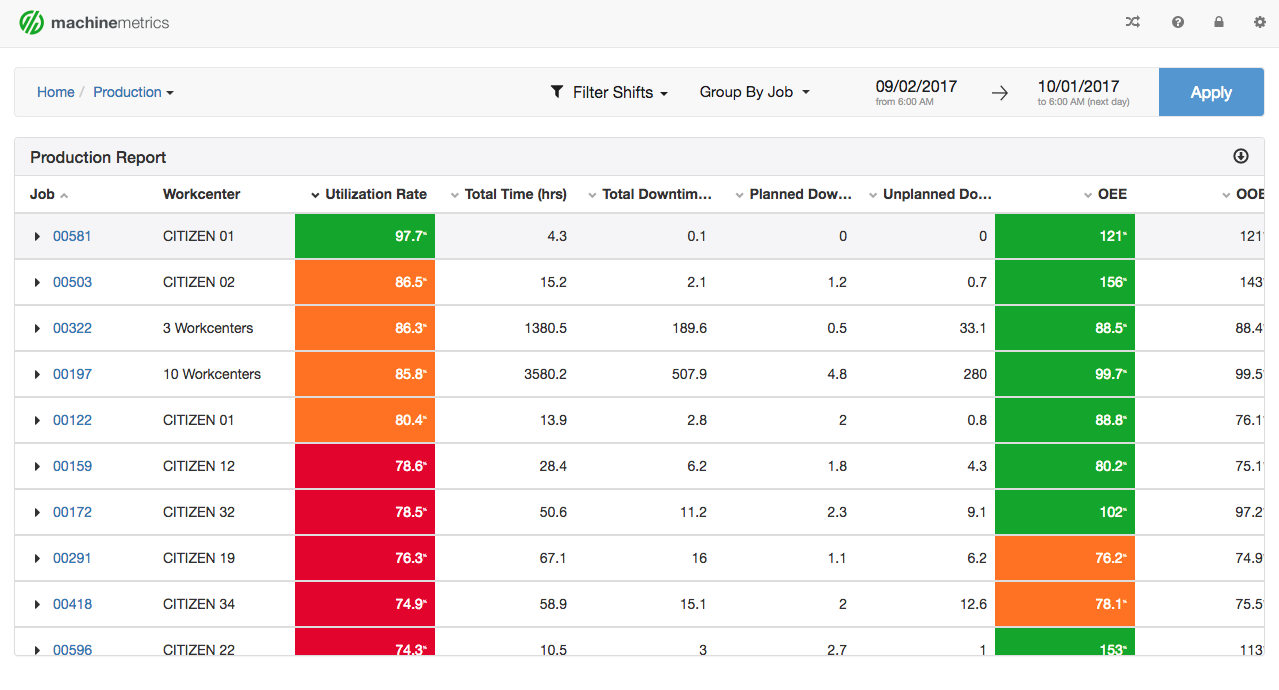The width and height of the screenshot is (1279, 690).
Task: Click the Home breadcrumb link
Action: click(55, 91)
